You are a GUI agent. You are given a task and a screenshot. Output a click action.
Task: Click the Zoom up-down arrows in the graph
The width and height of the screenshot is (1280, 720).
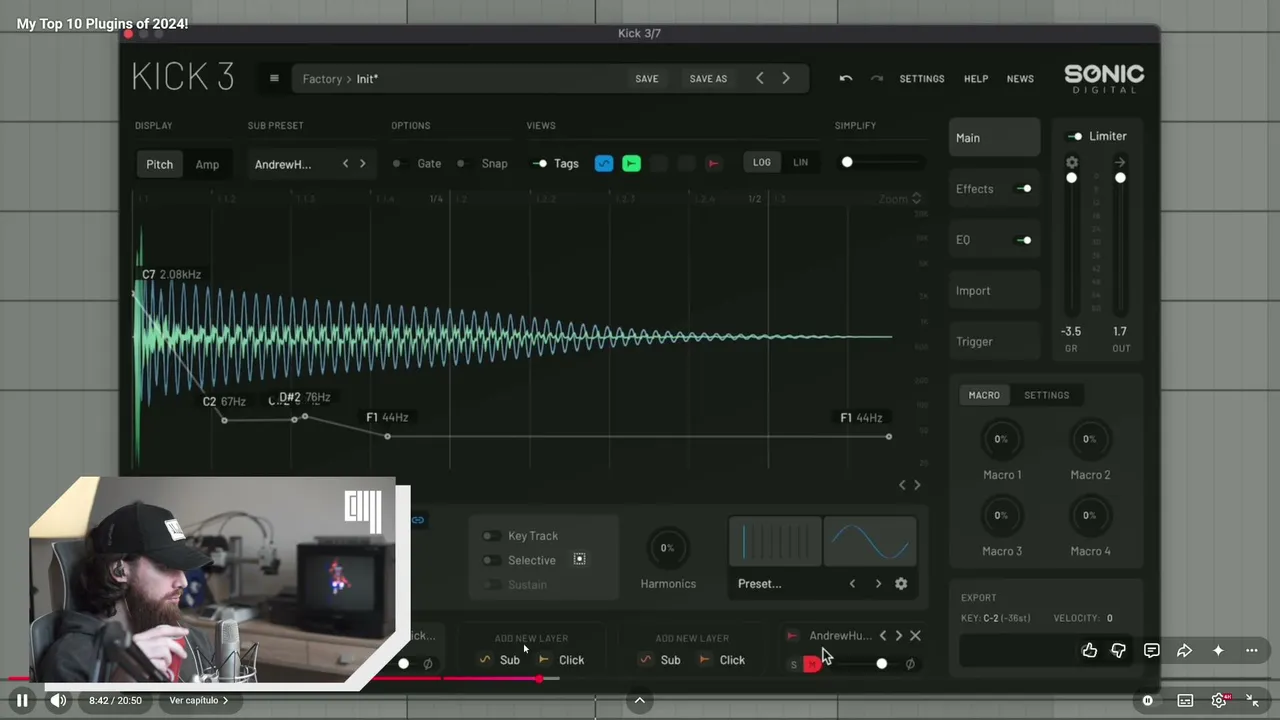(x=916, y=199)
